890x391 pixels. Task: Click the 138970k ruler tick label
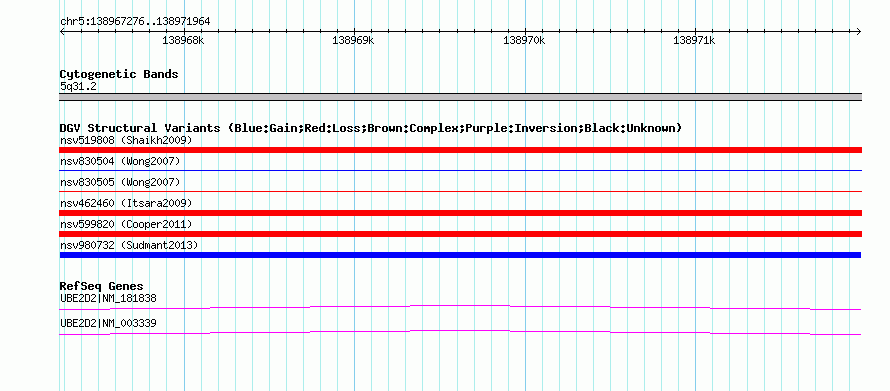tap(524, 40)
